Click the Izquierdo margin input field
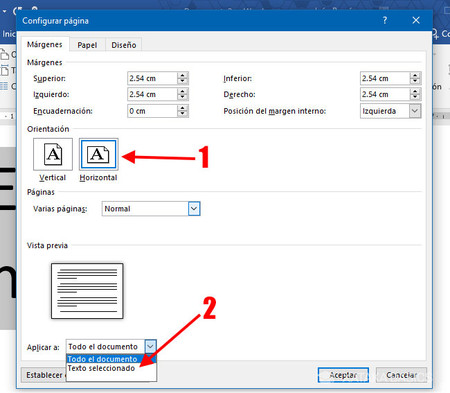Screen dimensions: 450x393 pos(152,94)
